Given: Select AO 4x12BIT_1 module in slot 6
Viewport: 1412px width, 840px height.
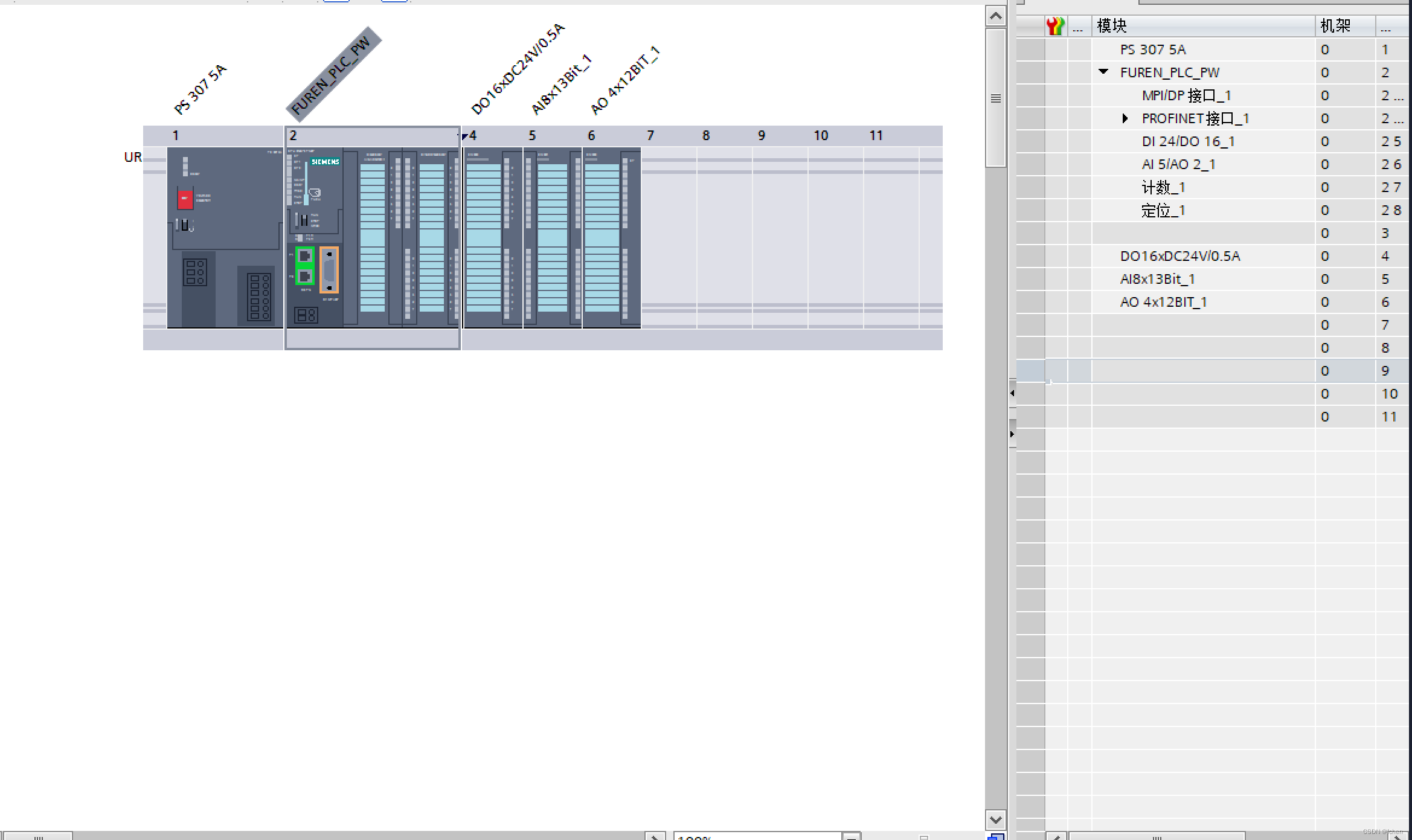Looking at the screenshot, I should (611, 237).
